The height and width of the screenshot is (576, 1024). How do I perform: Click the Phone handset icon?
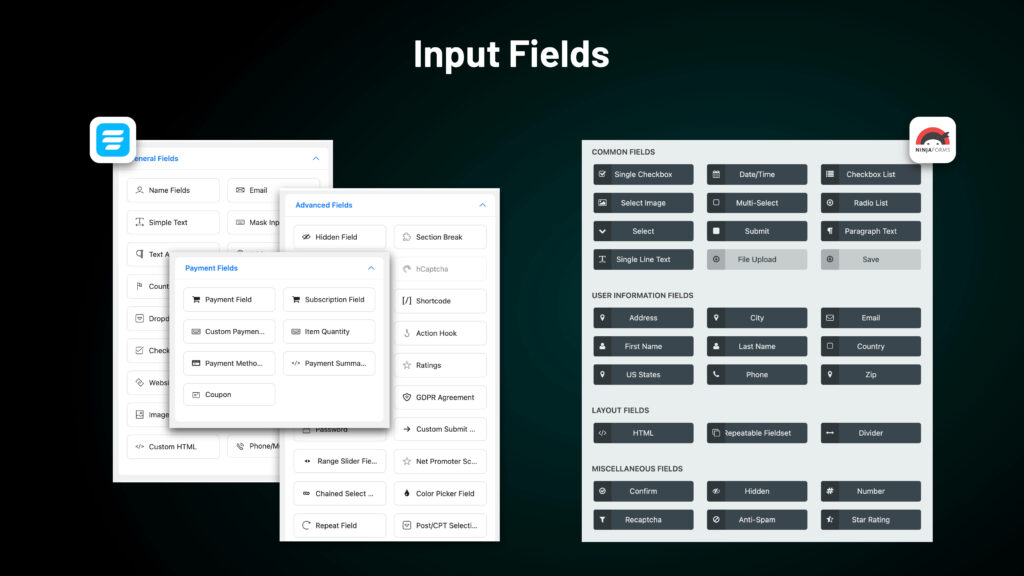pos(716,375)
